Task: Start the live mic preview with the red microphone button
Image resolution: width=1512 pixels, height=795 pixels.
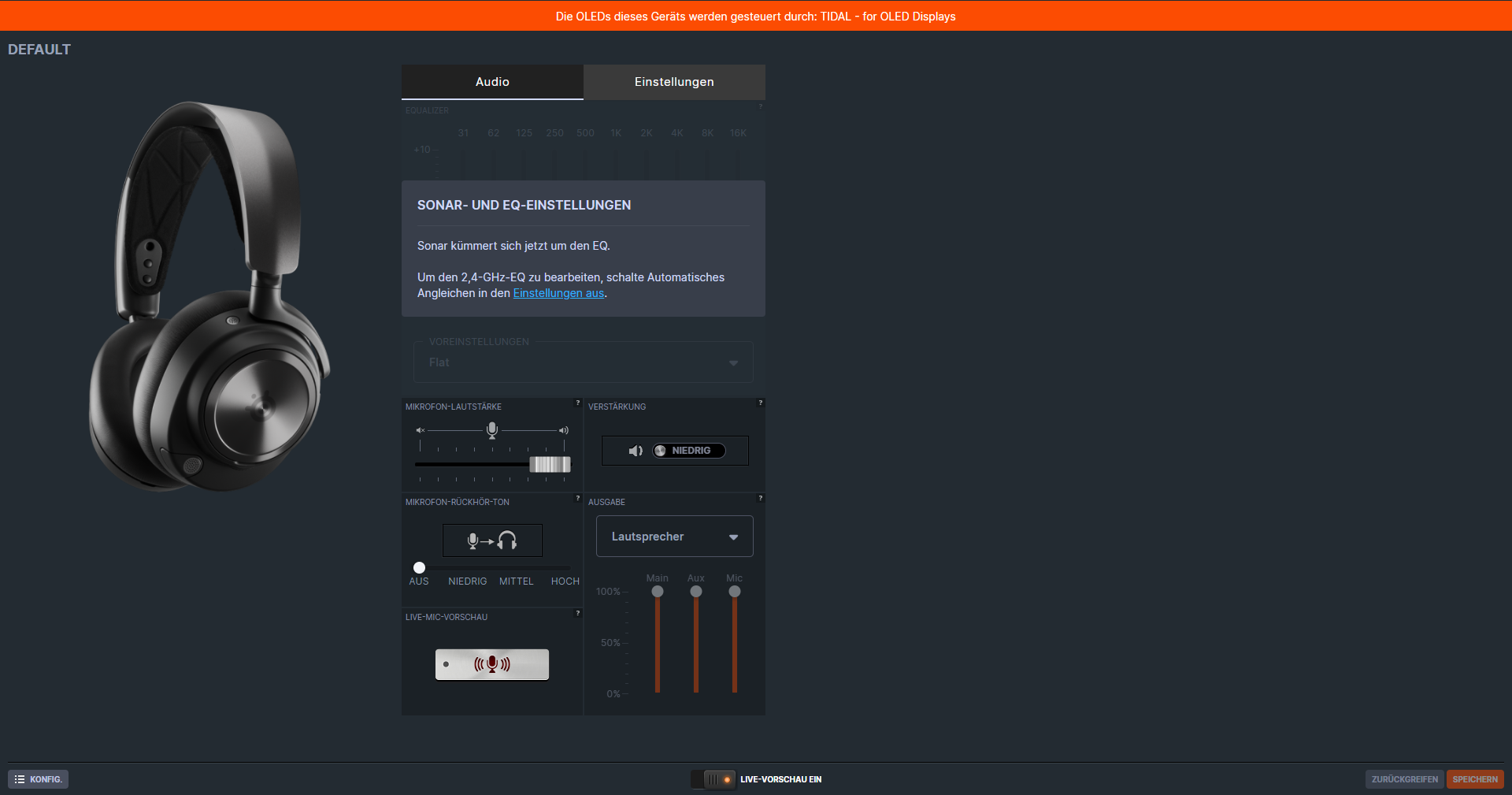Action: [x=492, y=664]
